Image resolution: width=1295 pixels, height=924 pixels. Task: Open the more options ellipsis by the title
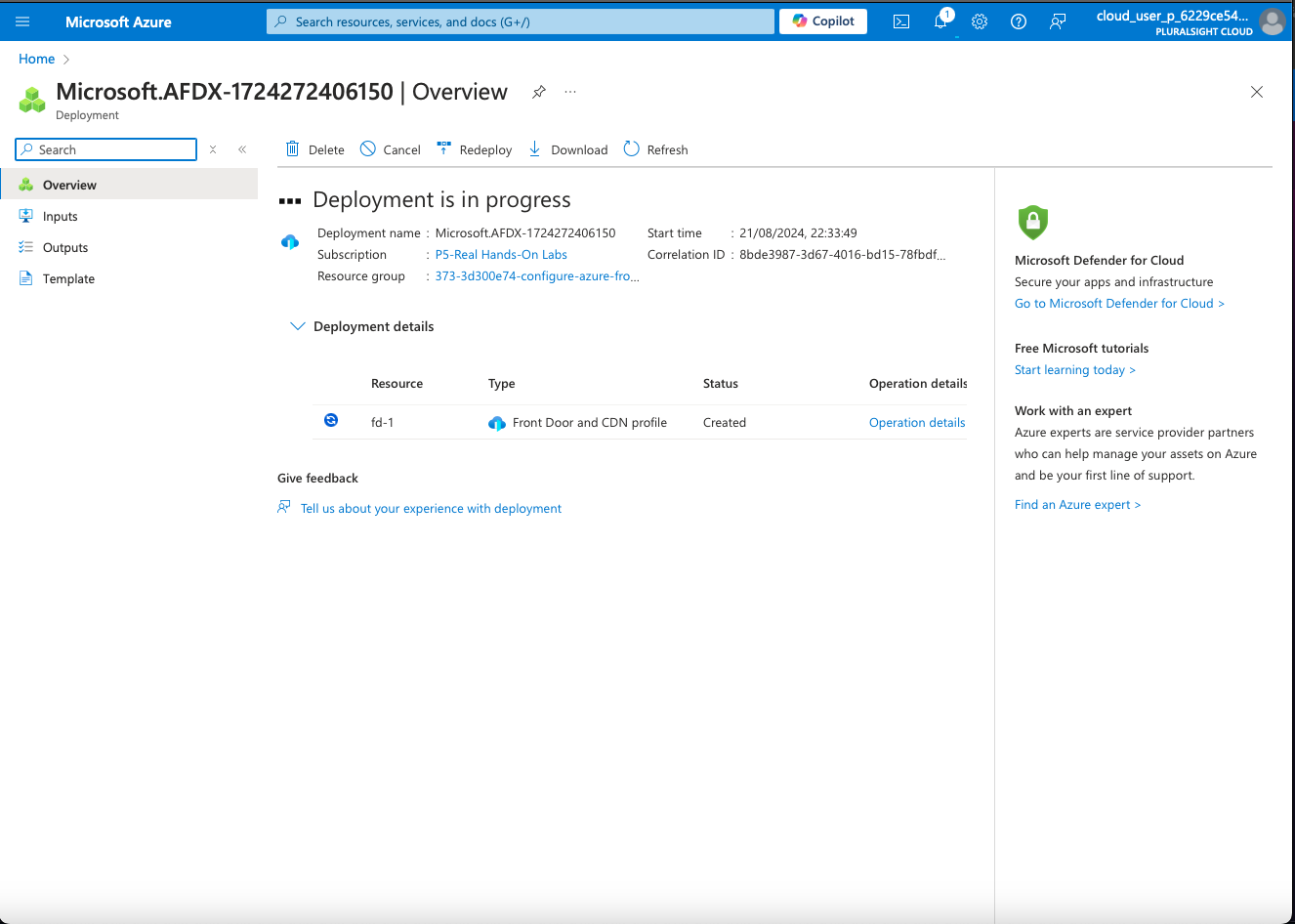point(570,92)
